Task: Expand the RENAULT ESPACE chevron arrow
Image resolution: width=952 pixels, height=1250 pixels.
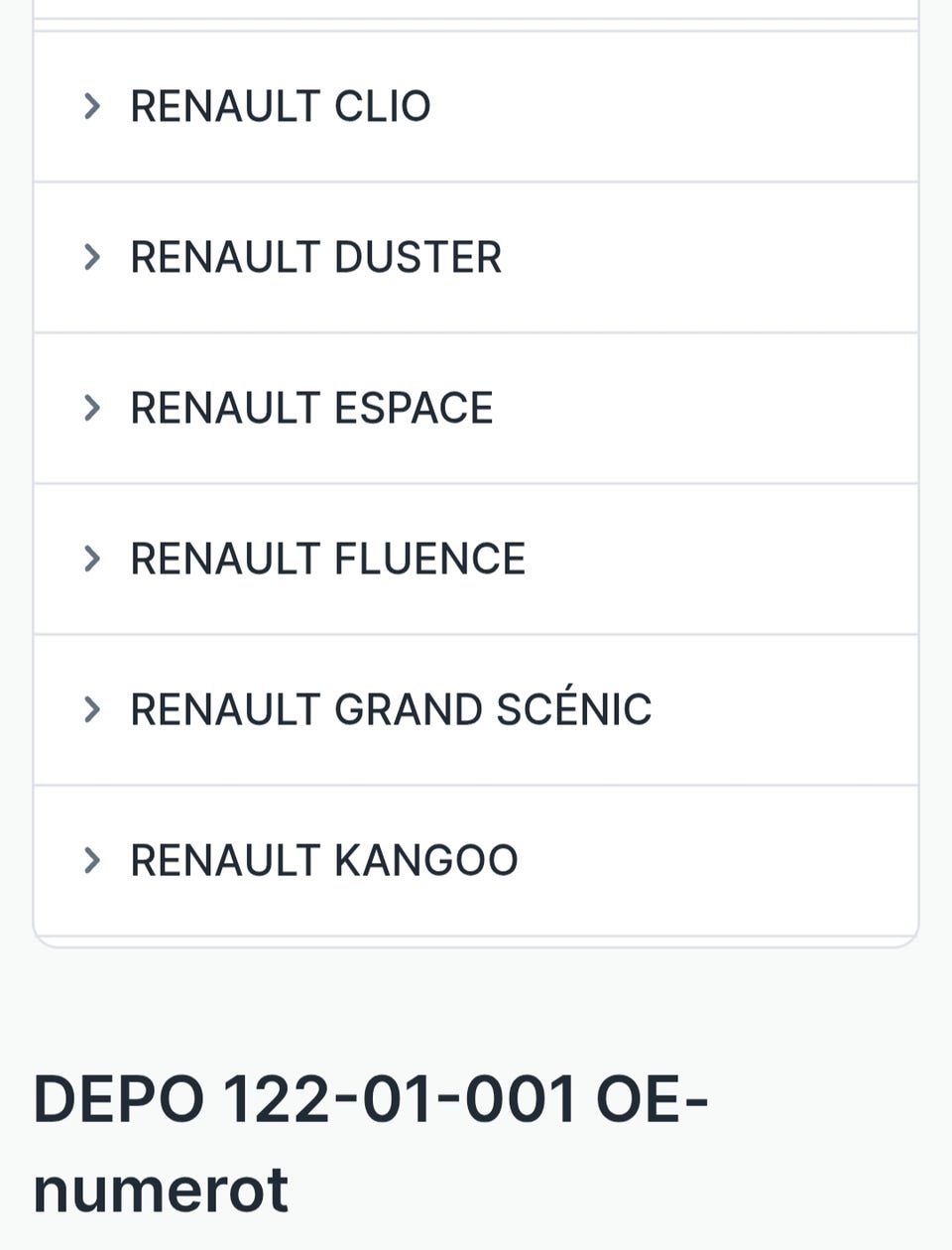Action: [x=92, y=408]
